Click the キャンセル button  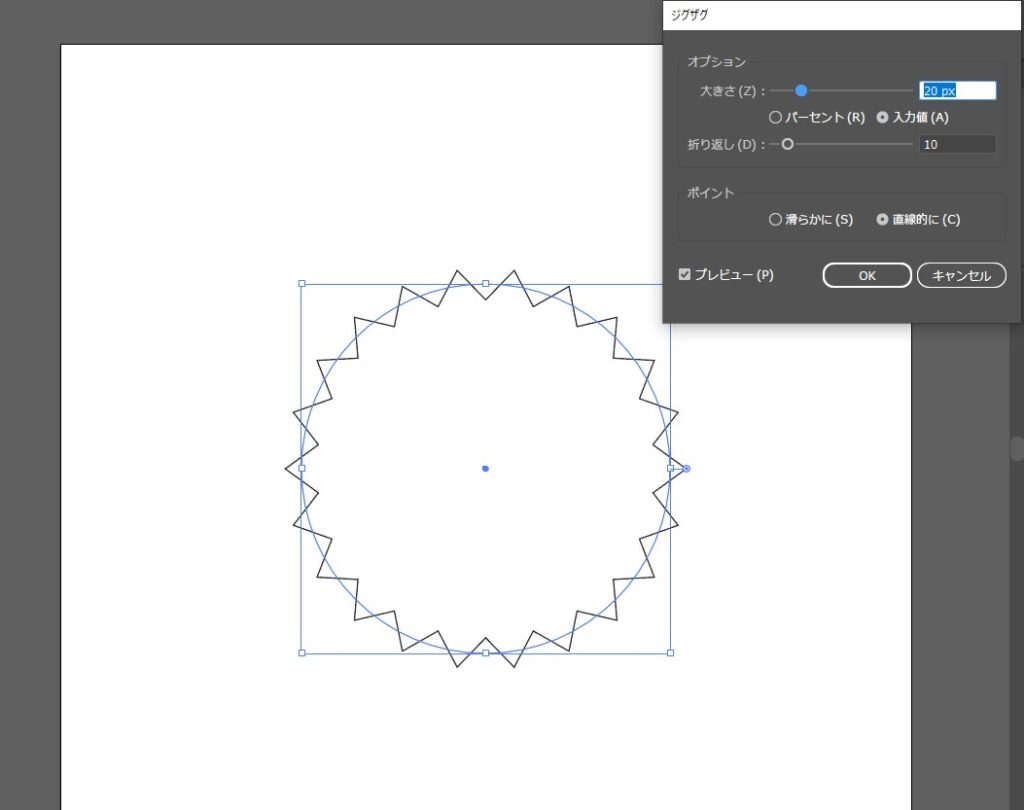pyautogui.click(x=961, y=276)
